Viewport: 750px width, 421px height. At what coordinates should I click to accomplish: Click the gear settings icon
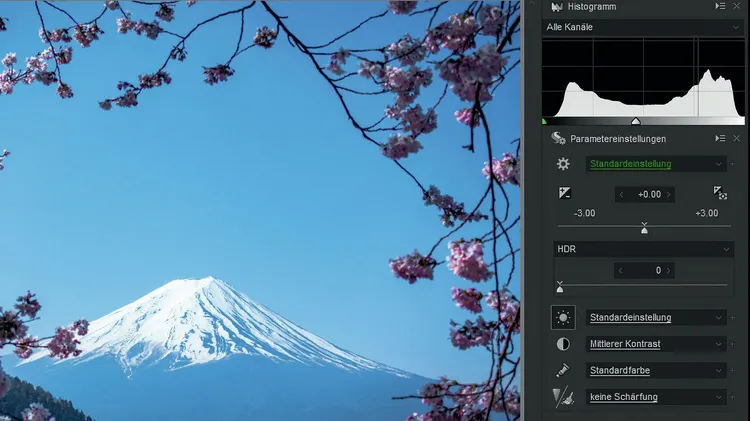[563, 164]
